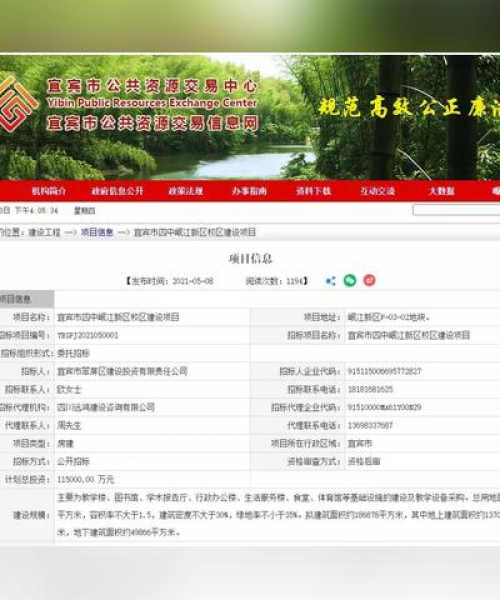Open the 大数据 menu item
This screenshot has width=500, height=600.
tap(442, 191)
